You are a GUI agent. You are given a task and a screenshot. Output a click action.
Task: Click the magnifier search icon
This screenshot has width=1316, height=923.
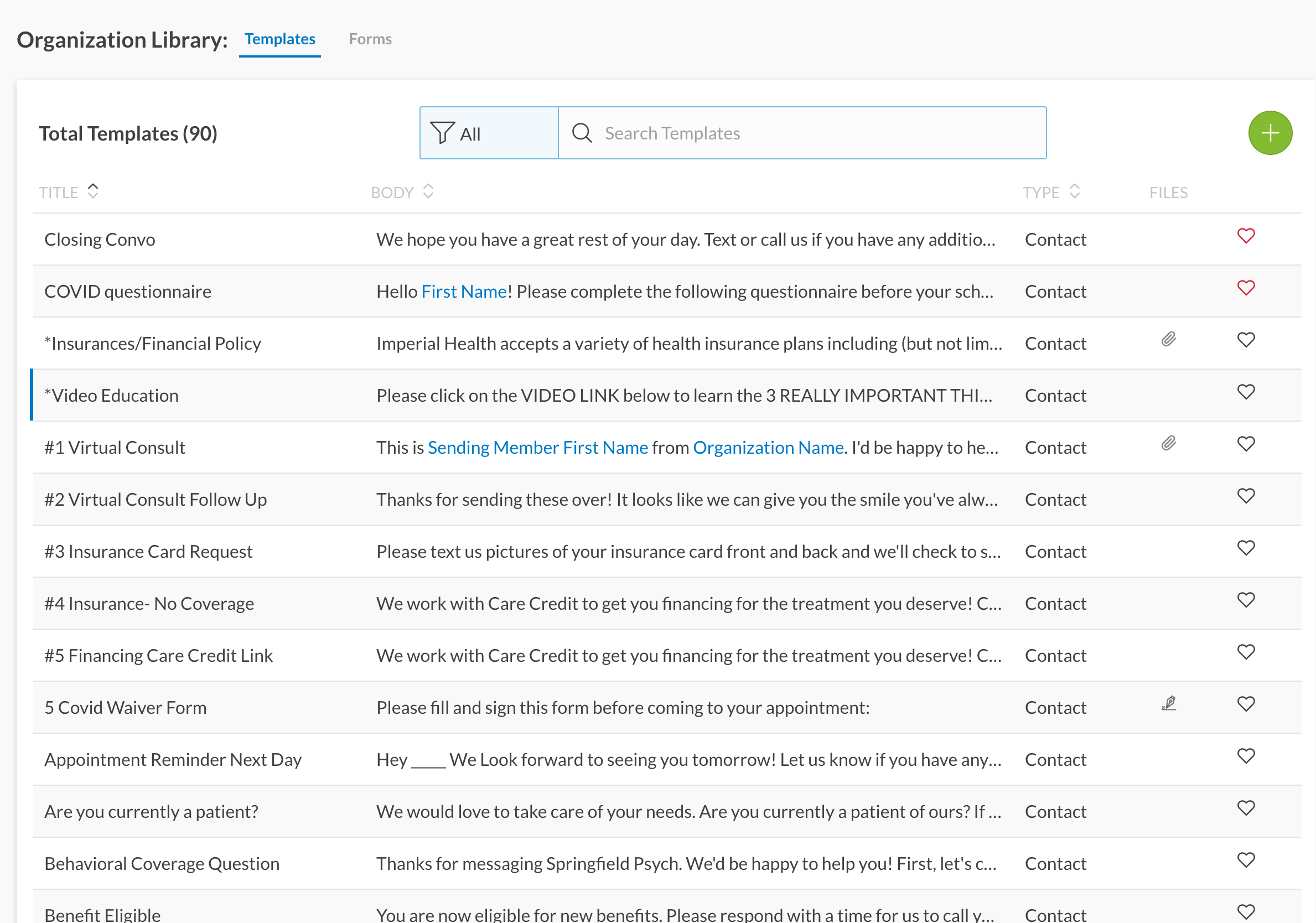click(x=582, y=133)
